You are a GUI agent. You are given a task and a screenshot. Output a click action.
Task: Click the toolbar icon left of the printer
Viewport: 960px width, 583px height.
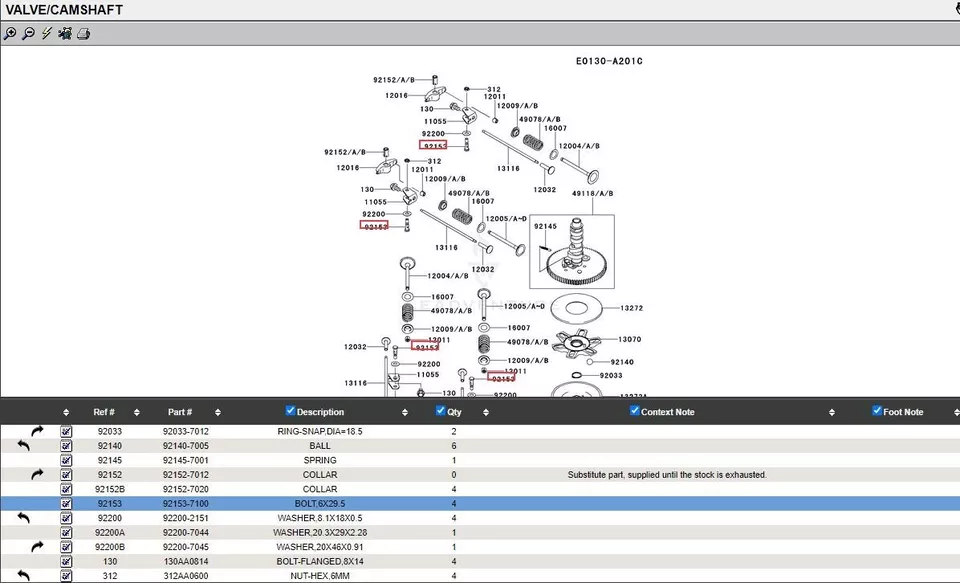click(65, 34)
